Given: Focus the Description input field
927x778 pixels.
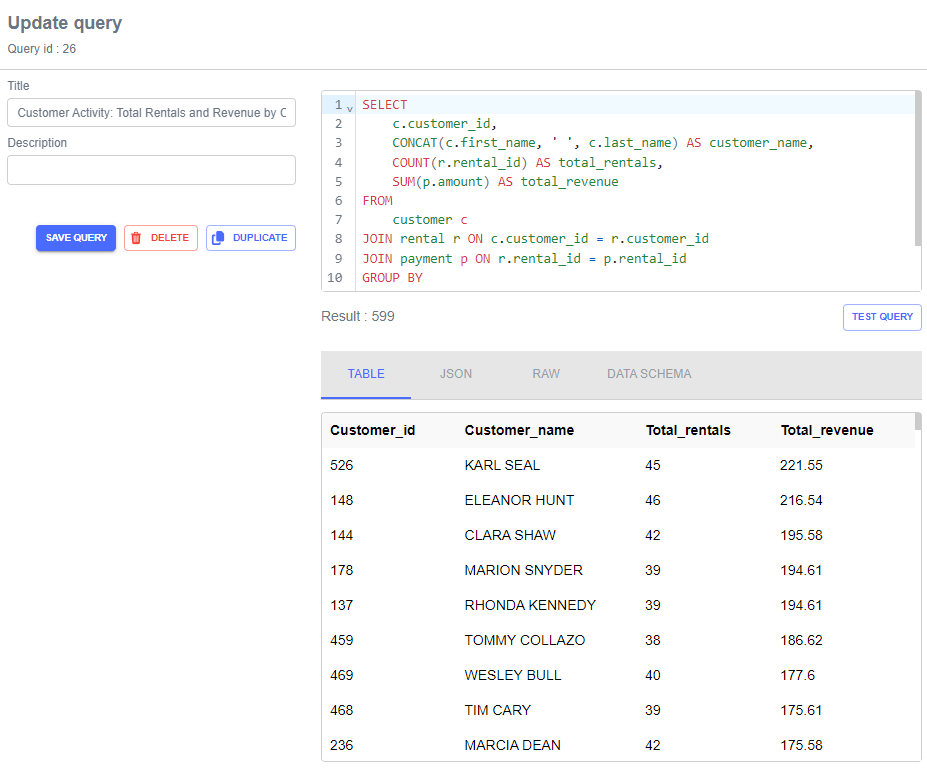Looking at the screenshot, I should point(151,170).
